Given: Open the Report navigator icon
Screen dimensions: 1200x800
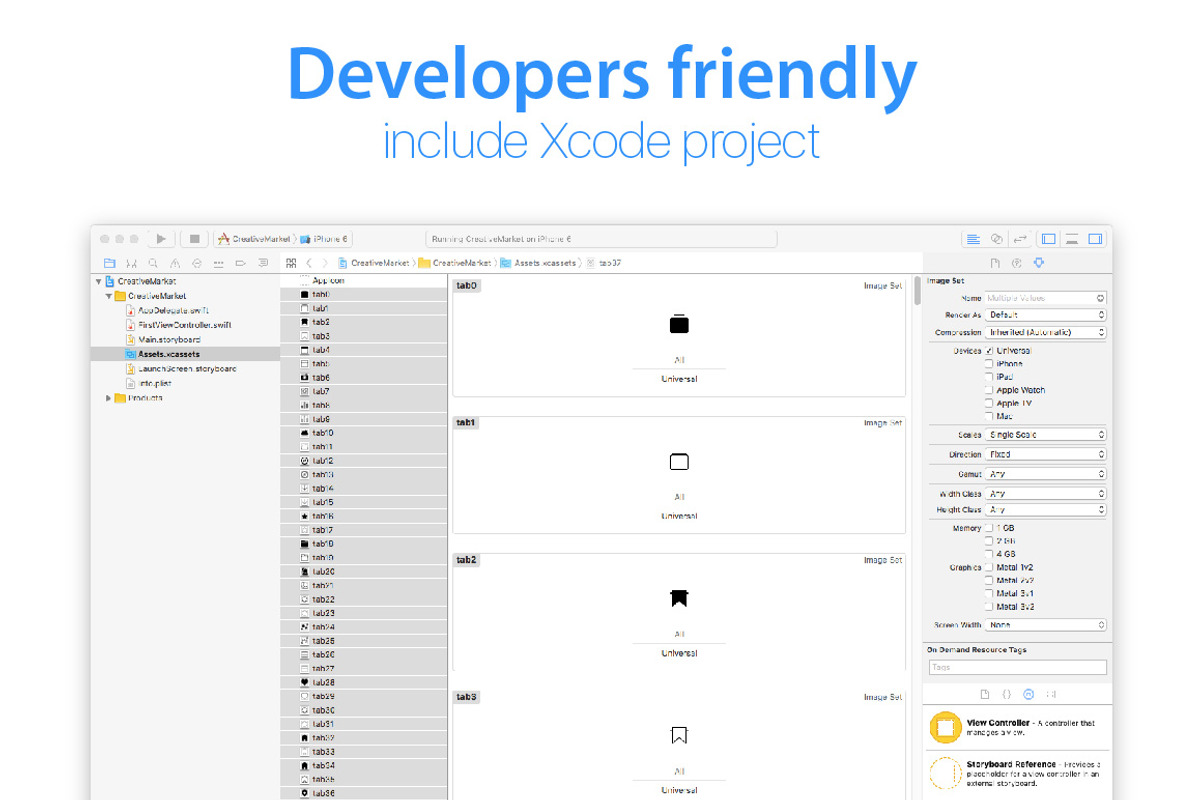Looking at the screenshot, I should click(262, 263).
